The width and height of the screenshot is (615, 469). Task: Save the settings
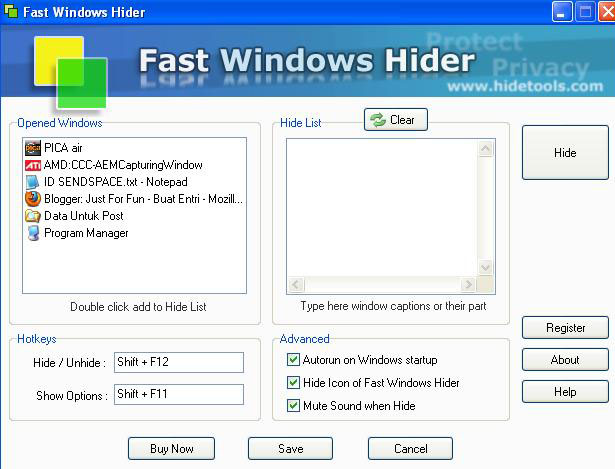point(291,449)
